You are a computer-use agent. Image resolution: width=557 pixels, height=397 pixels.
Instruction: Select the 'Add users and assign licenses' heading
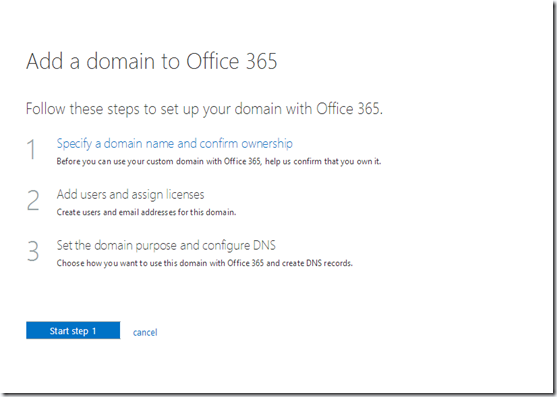pos(130,194)
